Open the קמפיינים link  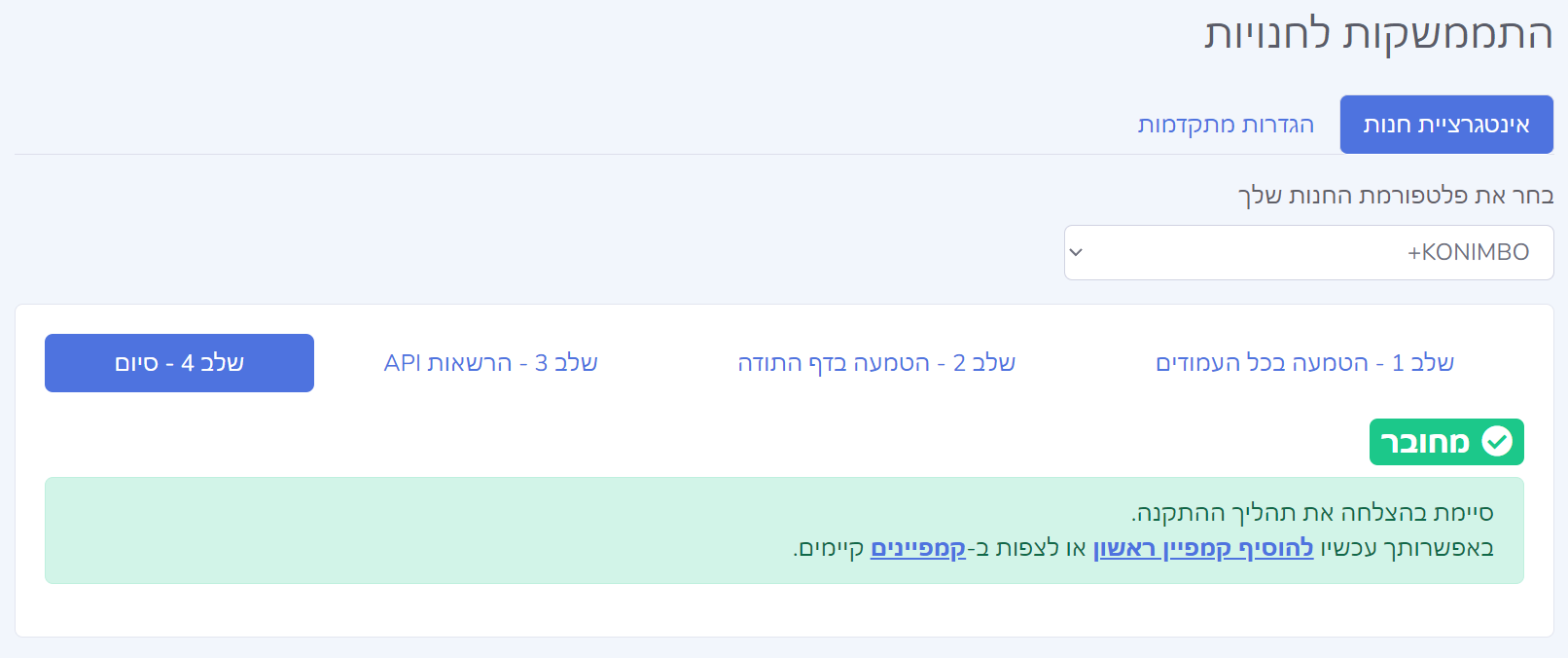[x=918, y=548]
